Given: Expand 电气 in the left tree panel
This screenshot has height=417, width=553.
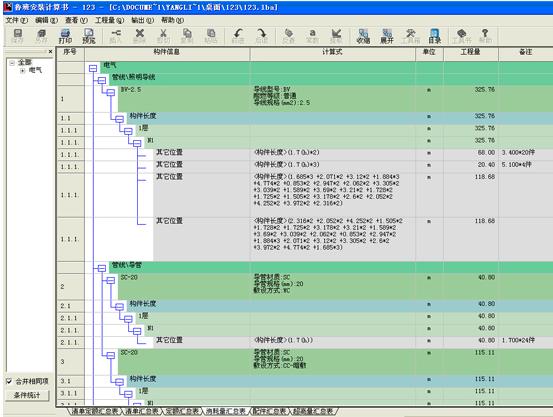Looking at the screenshot, I should [23, 71].
